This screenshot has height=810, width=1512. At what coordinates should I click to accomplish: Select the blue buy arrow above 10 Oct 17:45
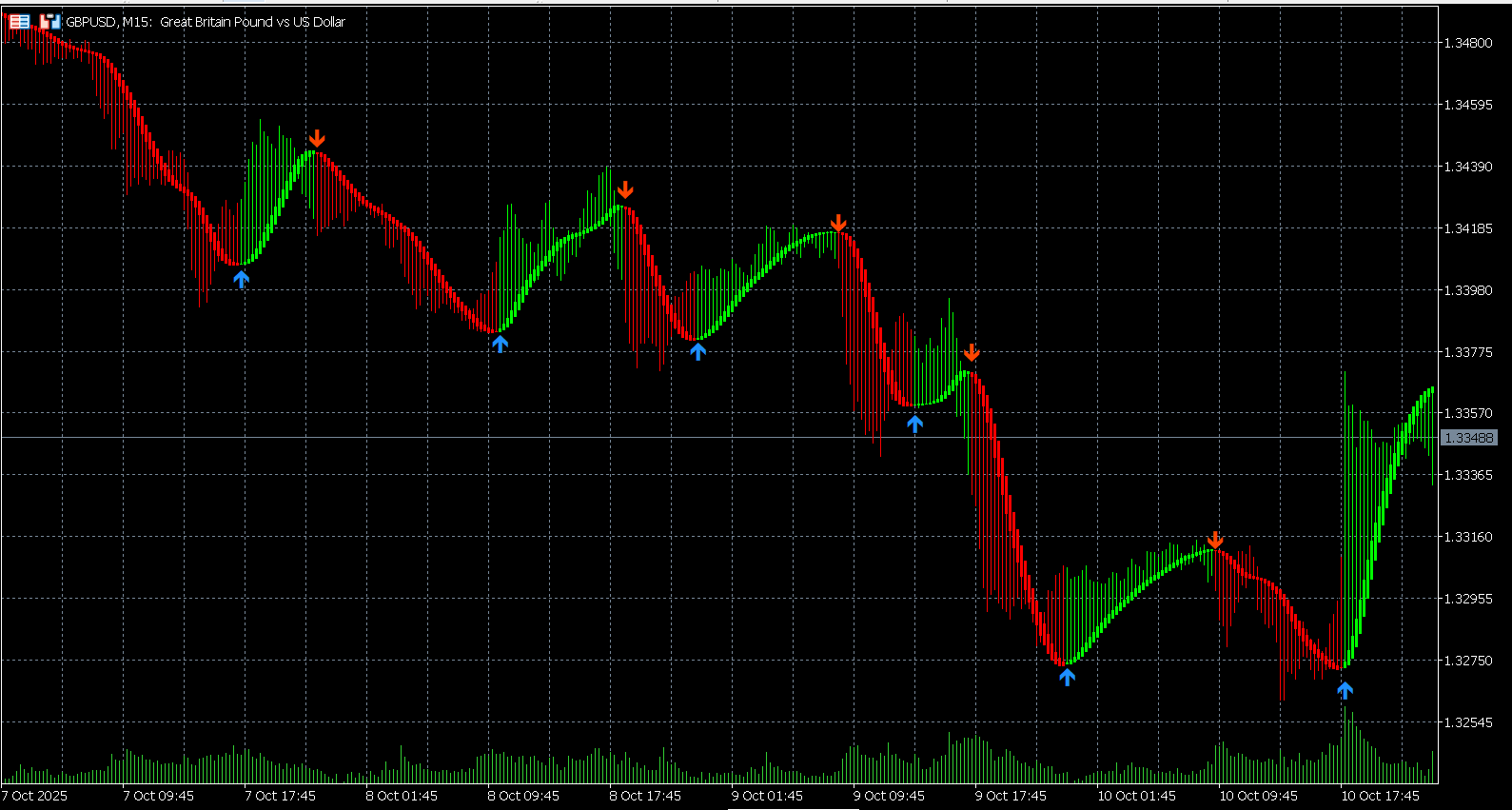tap(1345, 691)
